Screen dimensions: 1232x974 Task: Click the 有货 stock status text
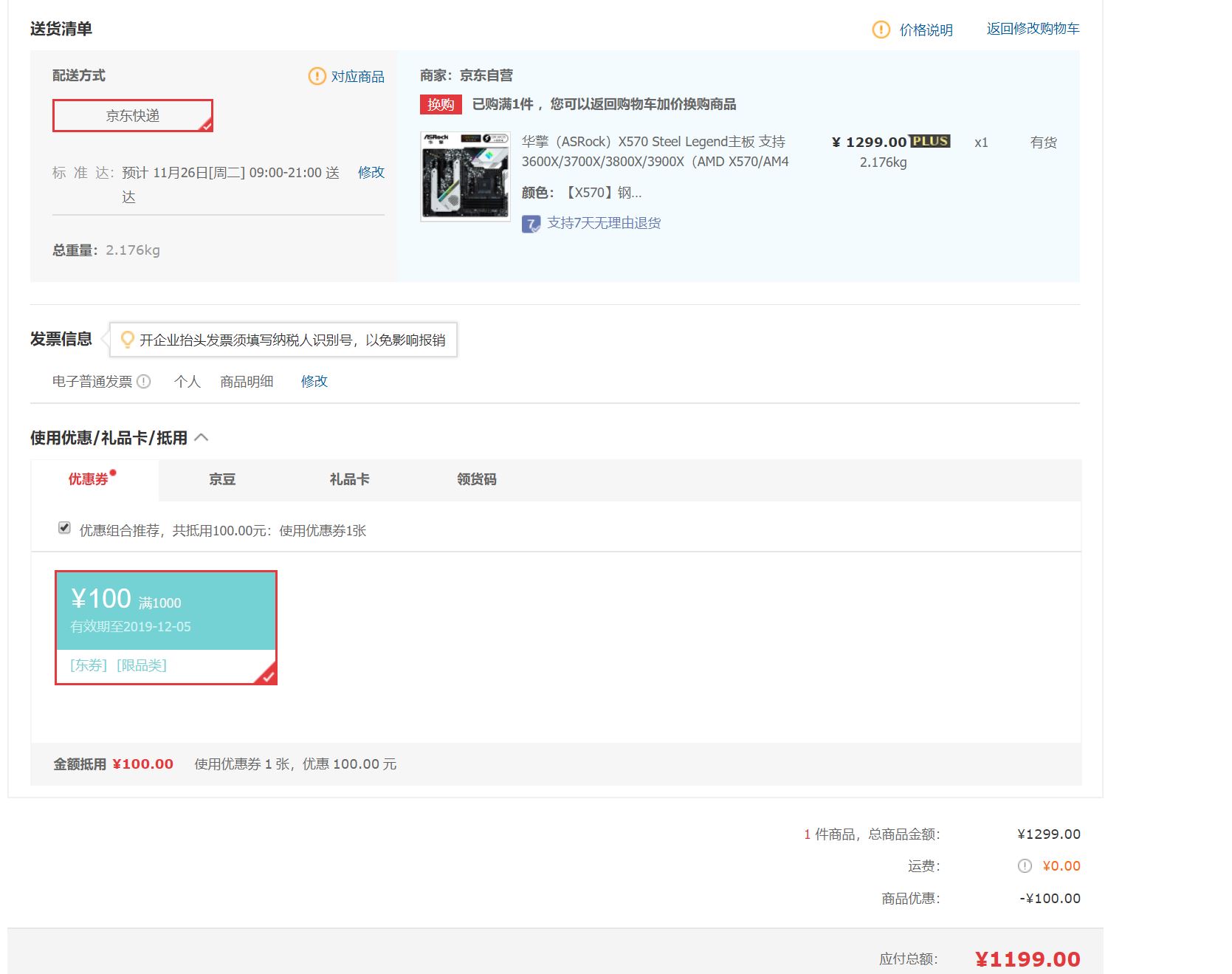click(x=1044, y=143)
